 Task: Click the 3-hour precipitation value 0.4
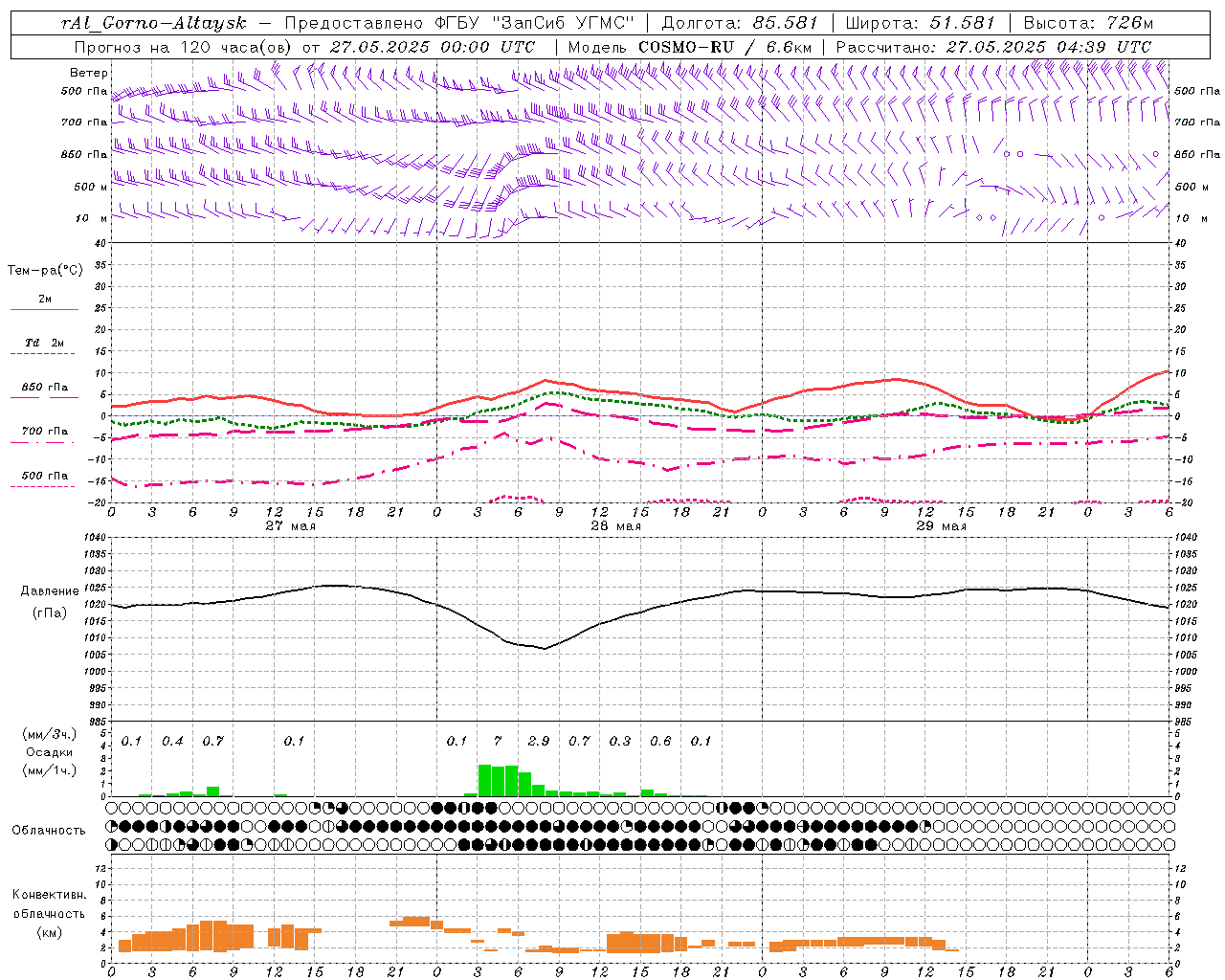[172, 742]
